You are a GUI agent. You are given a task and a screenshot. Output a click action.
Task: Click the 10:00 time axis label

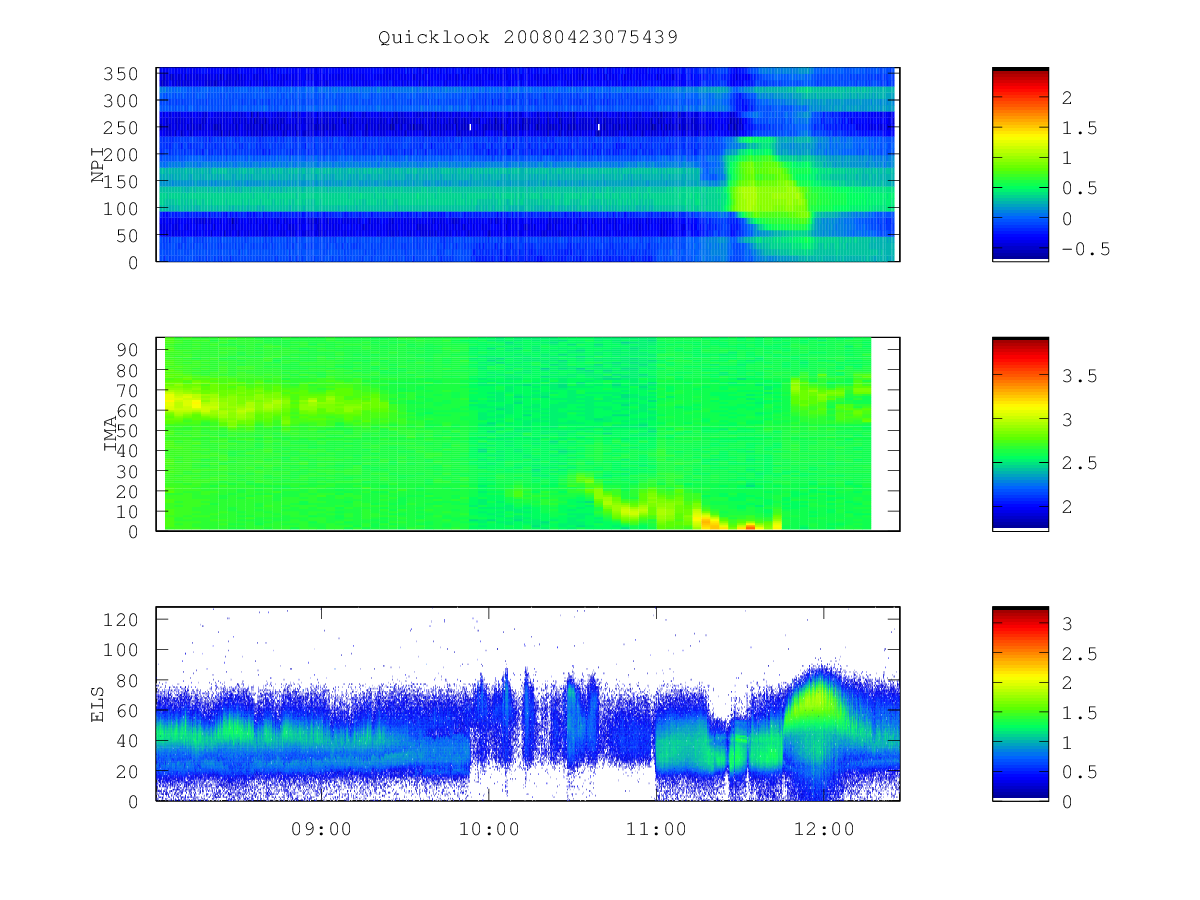pos(489,829)
